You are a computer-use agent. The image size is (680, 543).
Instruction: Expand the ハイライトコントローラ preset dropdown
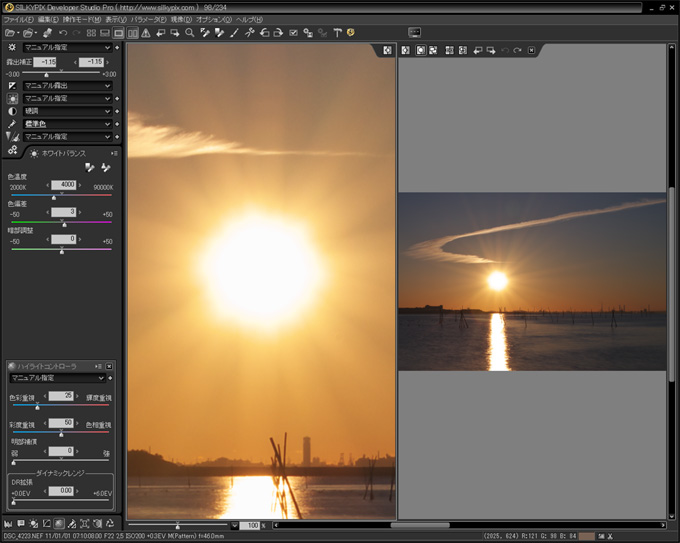(x=58, y=379)
